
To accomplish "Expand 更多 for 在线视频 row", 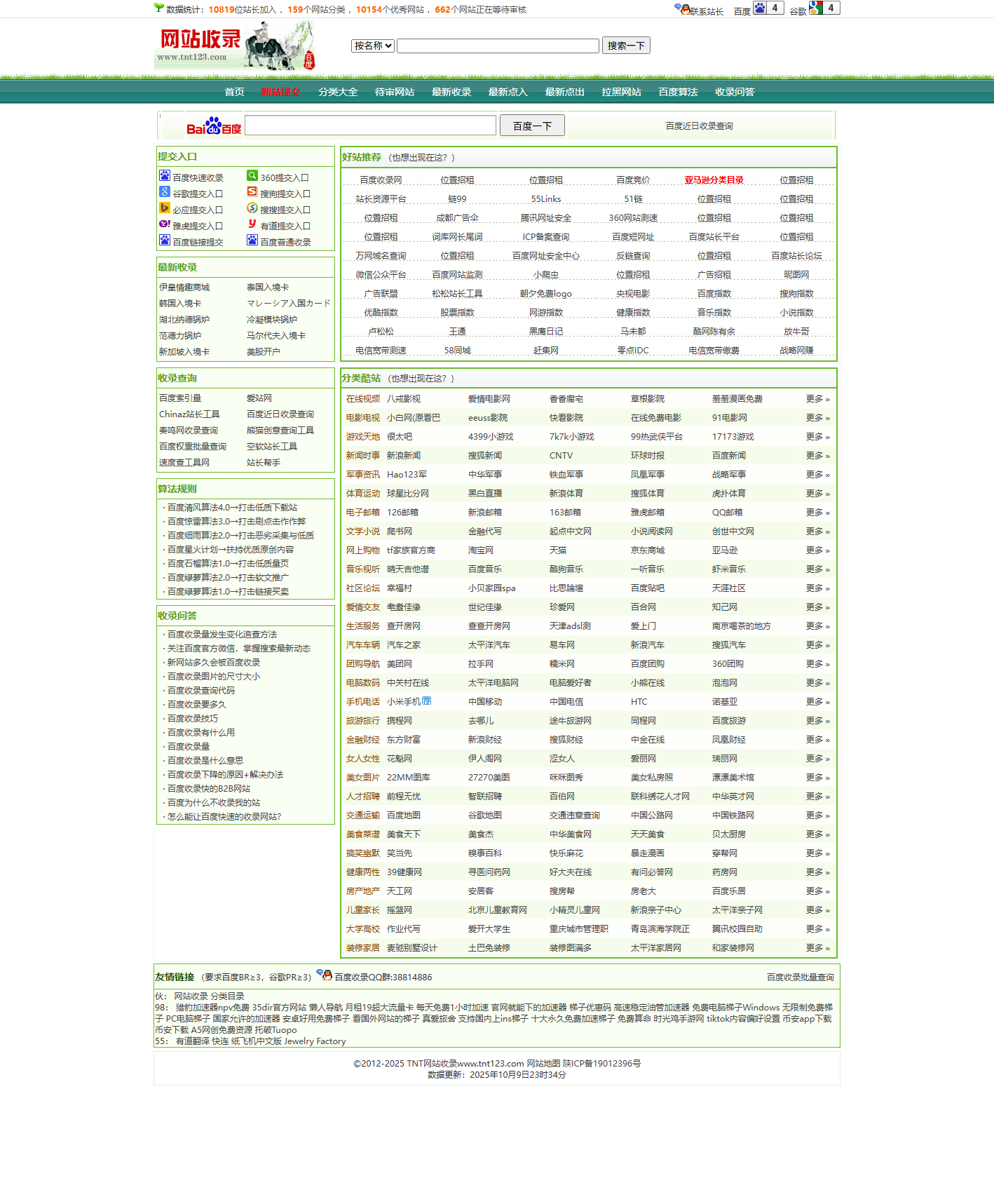I will click(x=817, y=398).
